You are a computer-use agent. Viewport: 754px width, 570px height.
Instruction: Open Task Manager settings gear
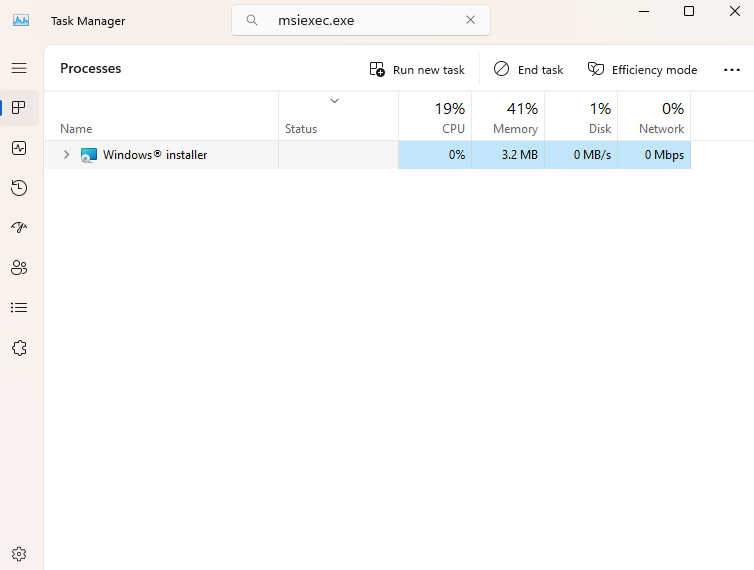19,554
